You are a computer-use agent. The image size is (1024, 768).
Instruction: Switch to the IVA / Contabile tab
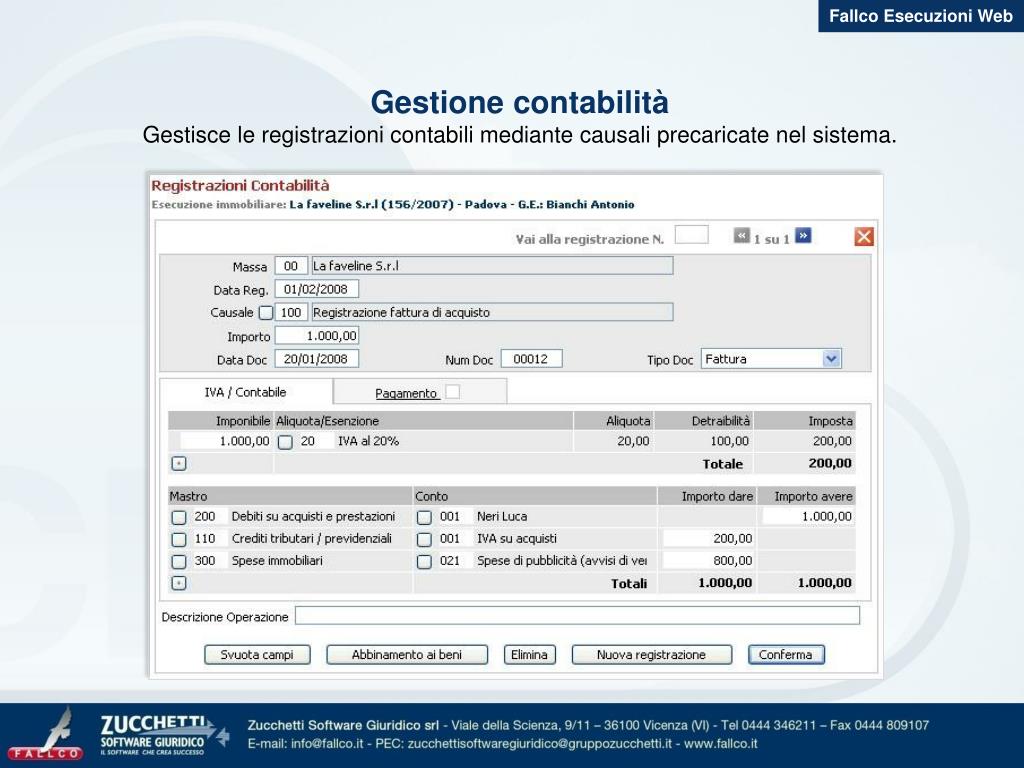[246, 392]
